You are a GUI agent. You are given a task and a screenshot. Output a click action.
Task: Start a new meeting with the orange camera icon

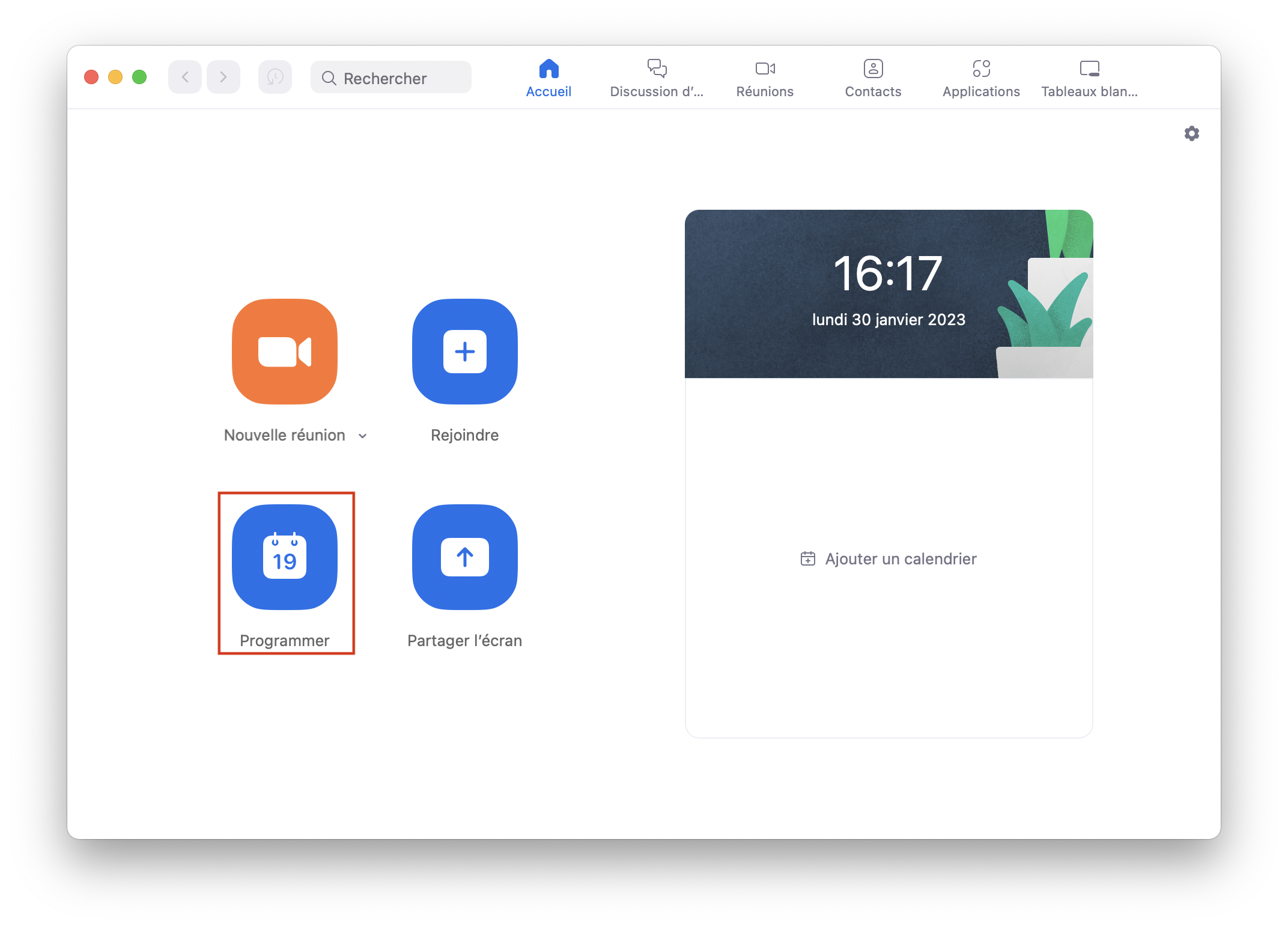pos(284,351)
